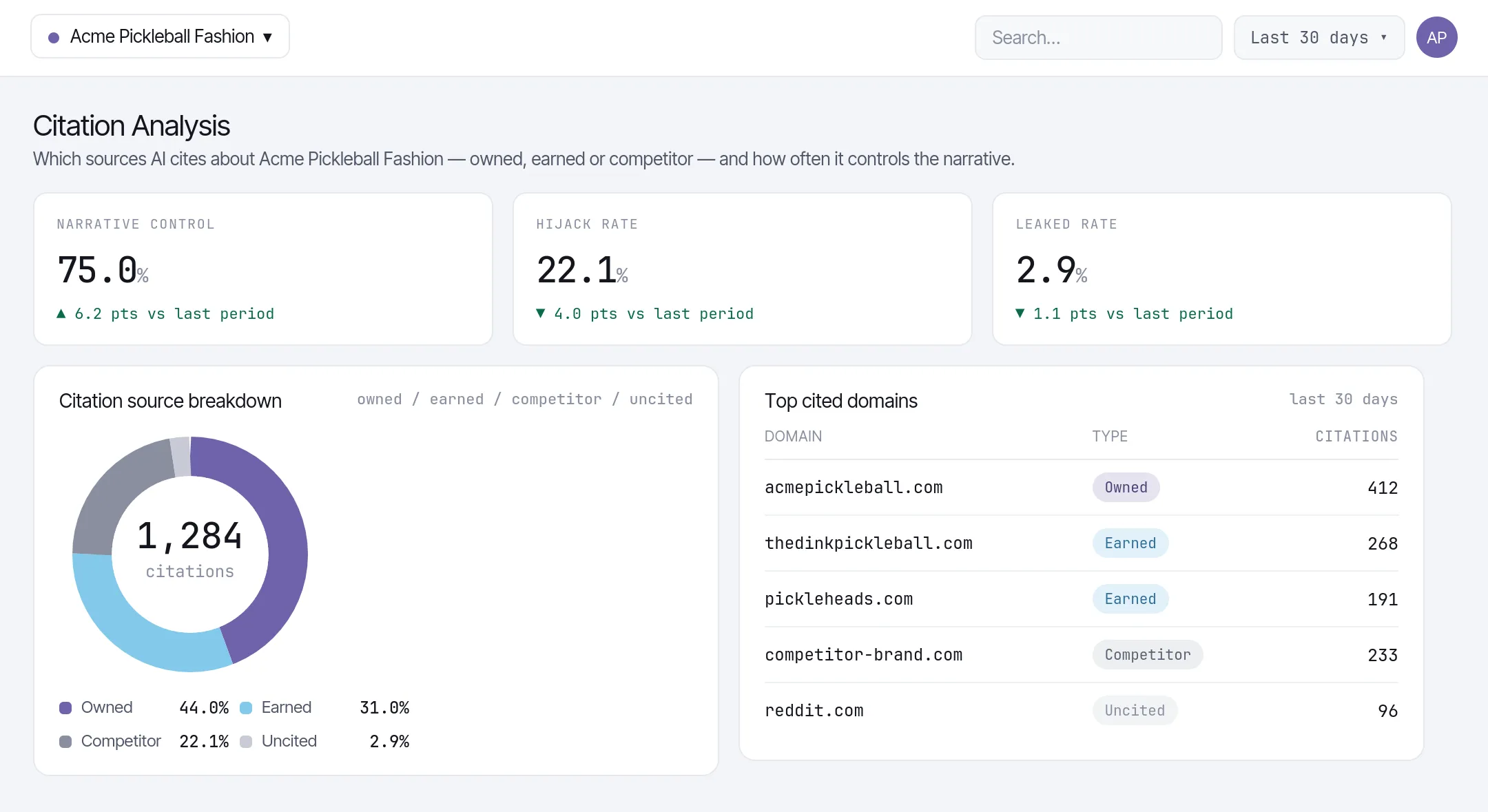Click the CITATIONS column header
This screenshot has height=812, width=1488.
1356,437
